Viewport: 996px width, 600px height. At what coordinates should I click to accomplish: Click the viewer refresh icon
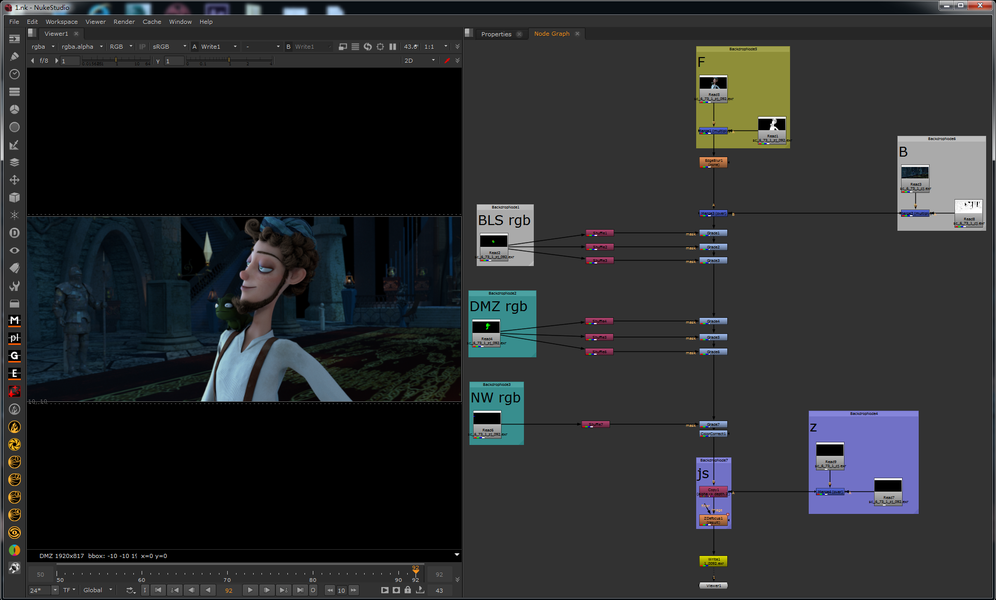click(x=368, y=46)
